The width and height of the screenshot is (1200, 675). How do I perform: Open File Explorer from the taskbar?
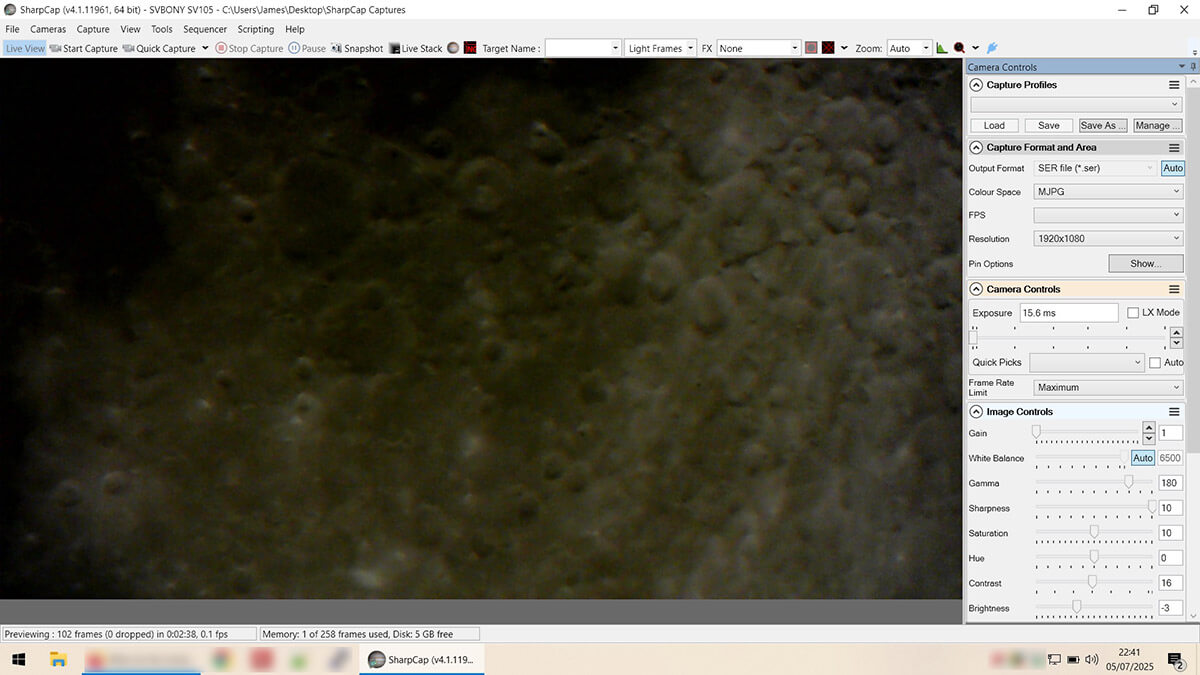point(58,659)
